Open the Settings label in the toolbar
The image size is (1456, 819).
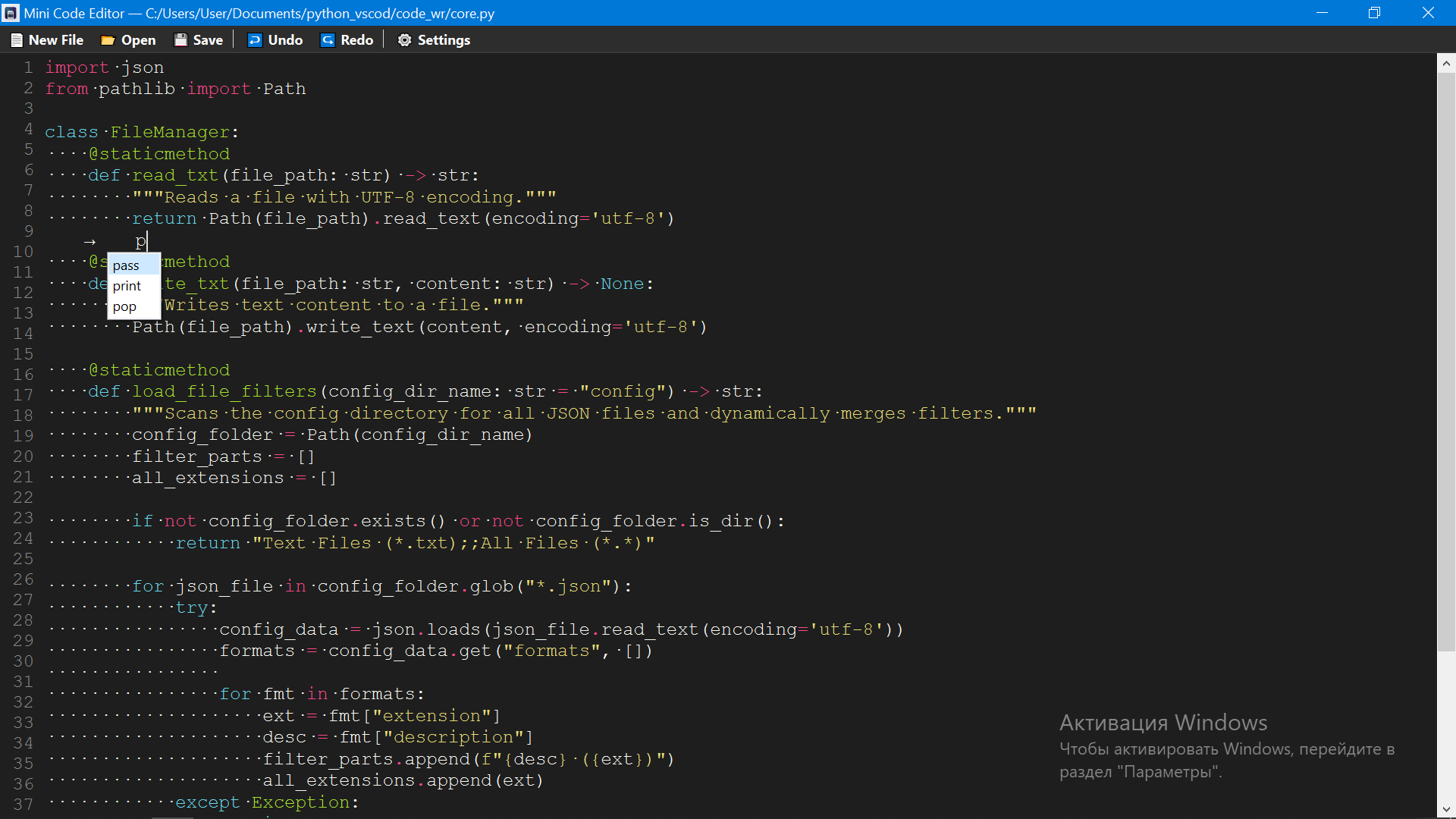pyautogui.click(x=444, y=40)
